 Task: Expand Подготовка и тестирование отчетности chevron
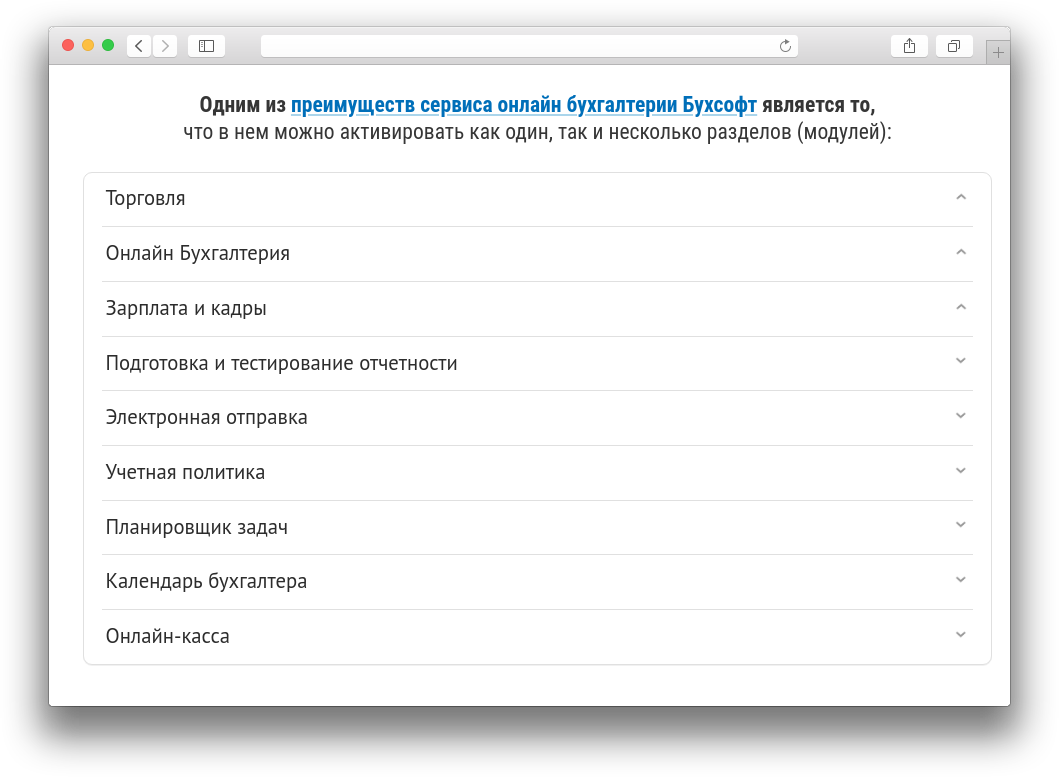(x=961, y=361)
